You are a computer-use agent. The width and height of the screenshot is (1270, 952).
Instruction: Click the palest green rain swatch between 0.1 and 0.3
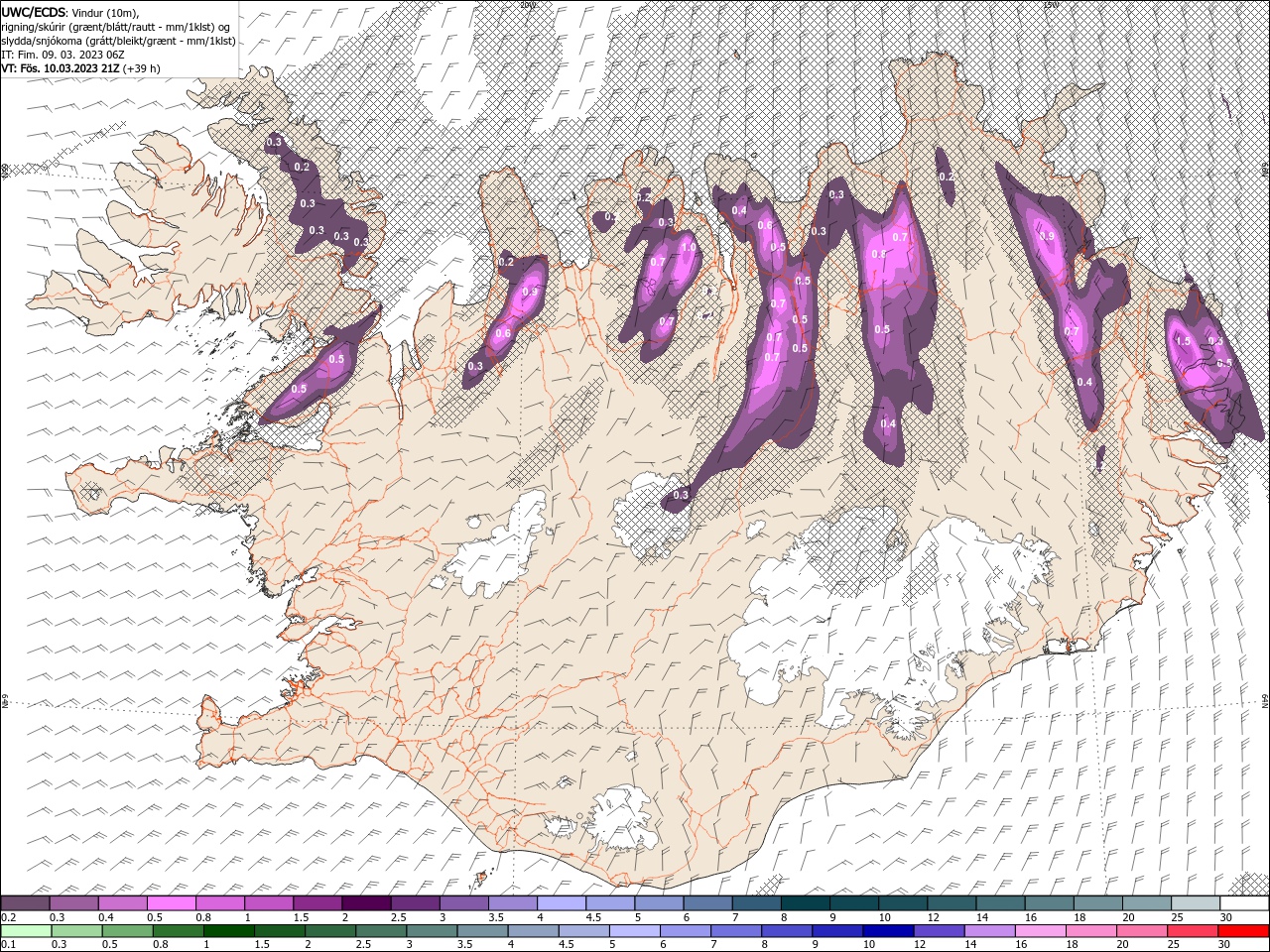click(25, 931)
